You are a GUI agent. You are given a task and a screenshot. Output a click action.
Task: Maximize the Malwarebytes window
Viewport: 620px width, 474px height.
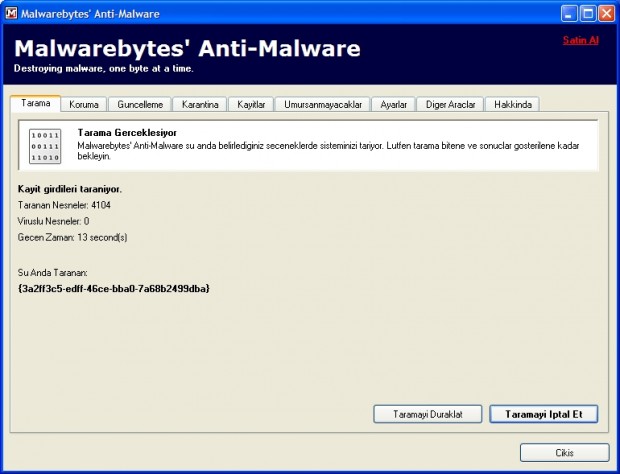tap(585, 13)
